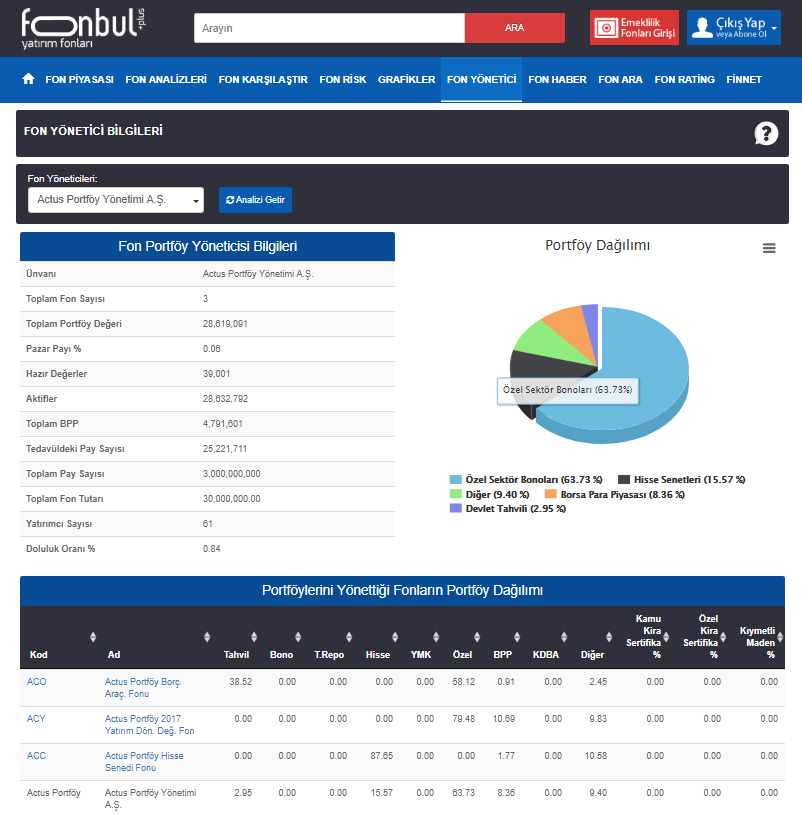Select the ACC Hisse value 87.65
This screenshot has height=815, width=802.
pos(382,755)
